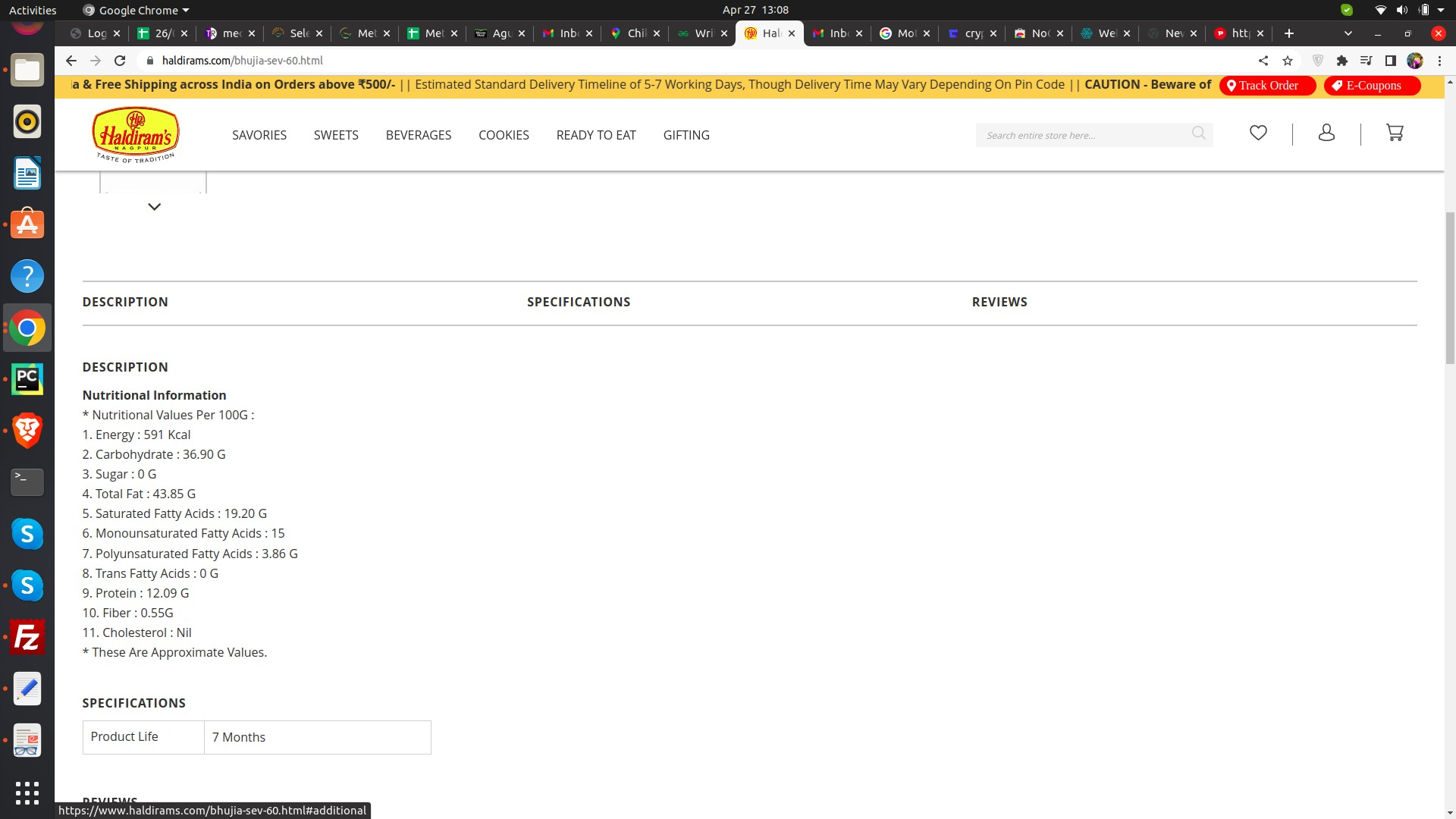Screen dimensions: 1456x819
Task: Open the wishlist heart icon
Action: (x=1258, y=133)
